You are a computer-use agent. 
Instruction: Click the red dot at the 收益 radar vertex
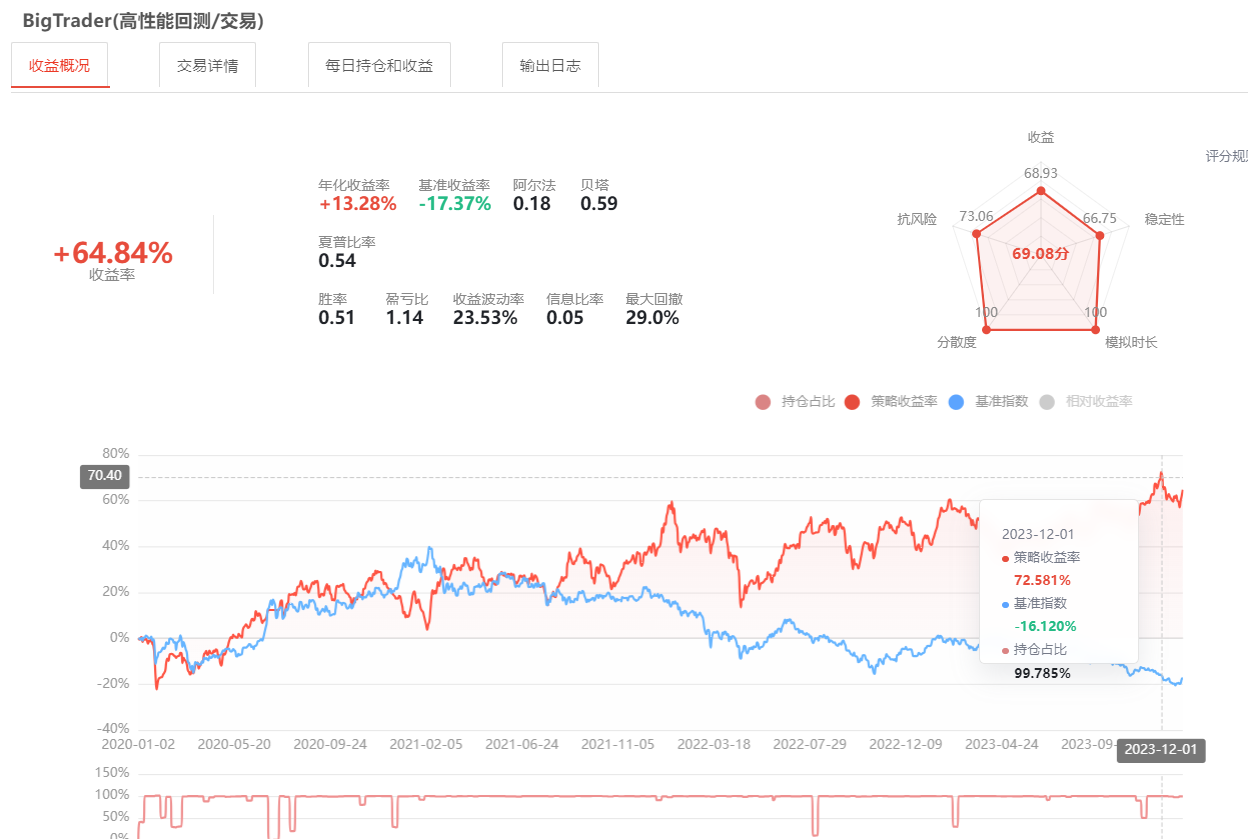click(1040, 191)
